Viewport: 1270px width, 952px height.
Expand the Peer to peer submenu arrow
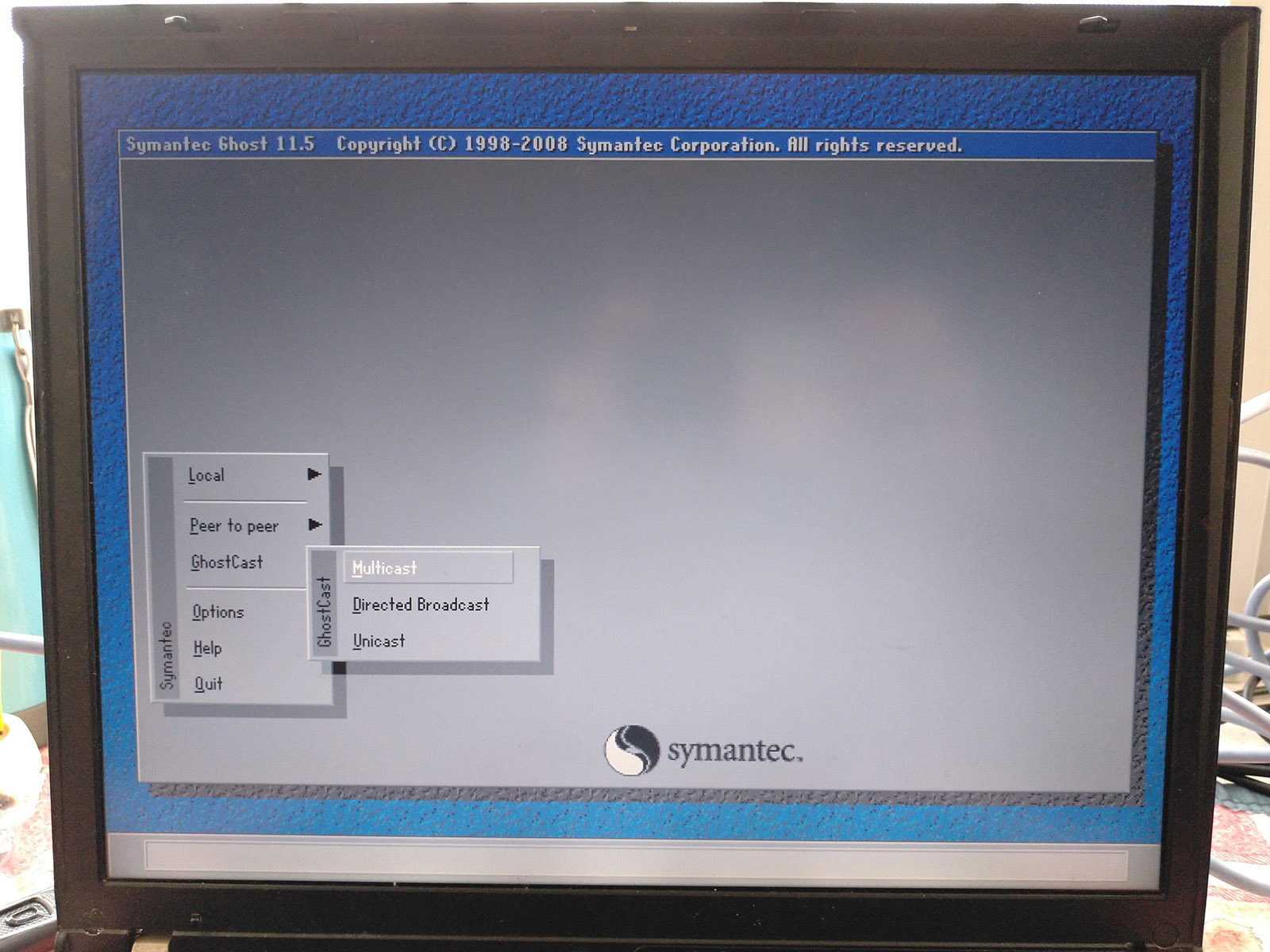point(315,524)
